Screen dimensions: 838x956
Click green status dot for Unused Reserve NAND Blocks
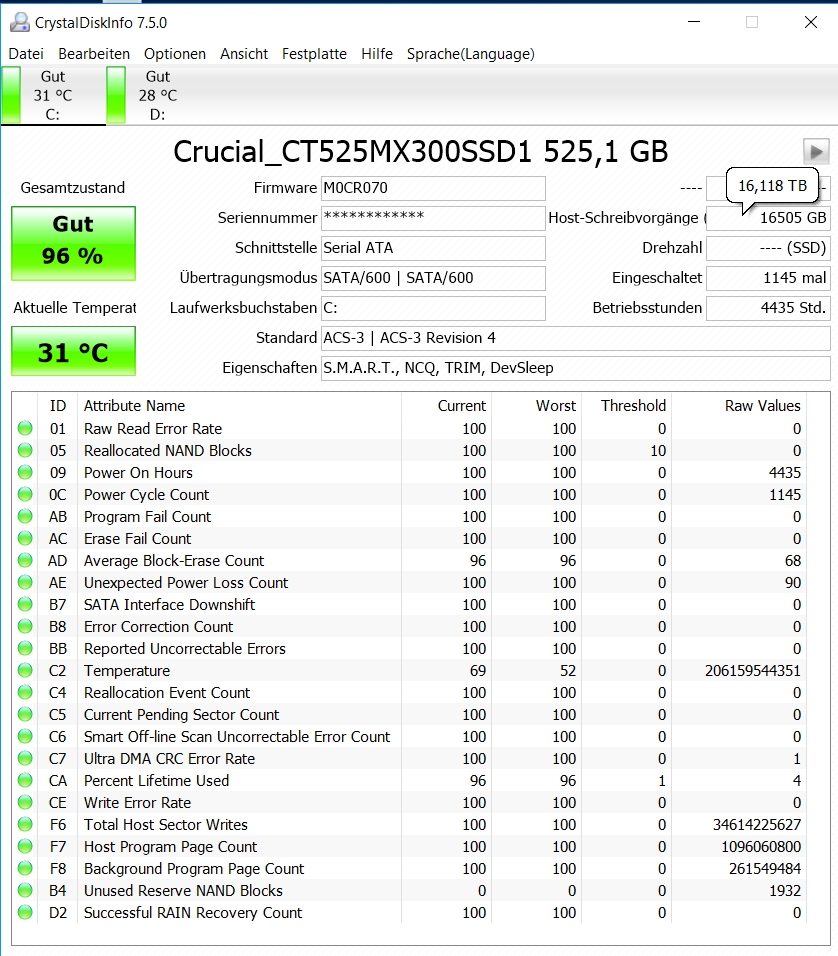tap(25, 890)
